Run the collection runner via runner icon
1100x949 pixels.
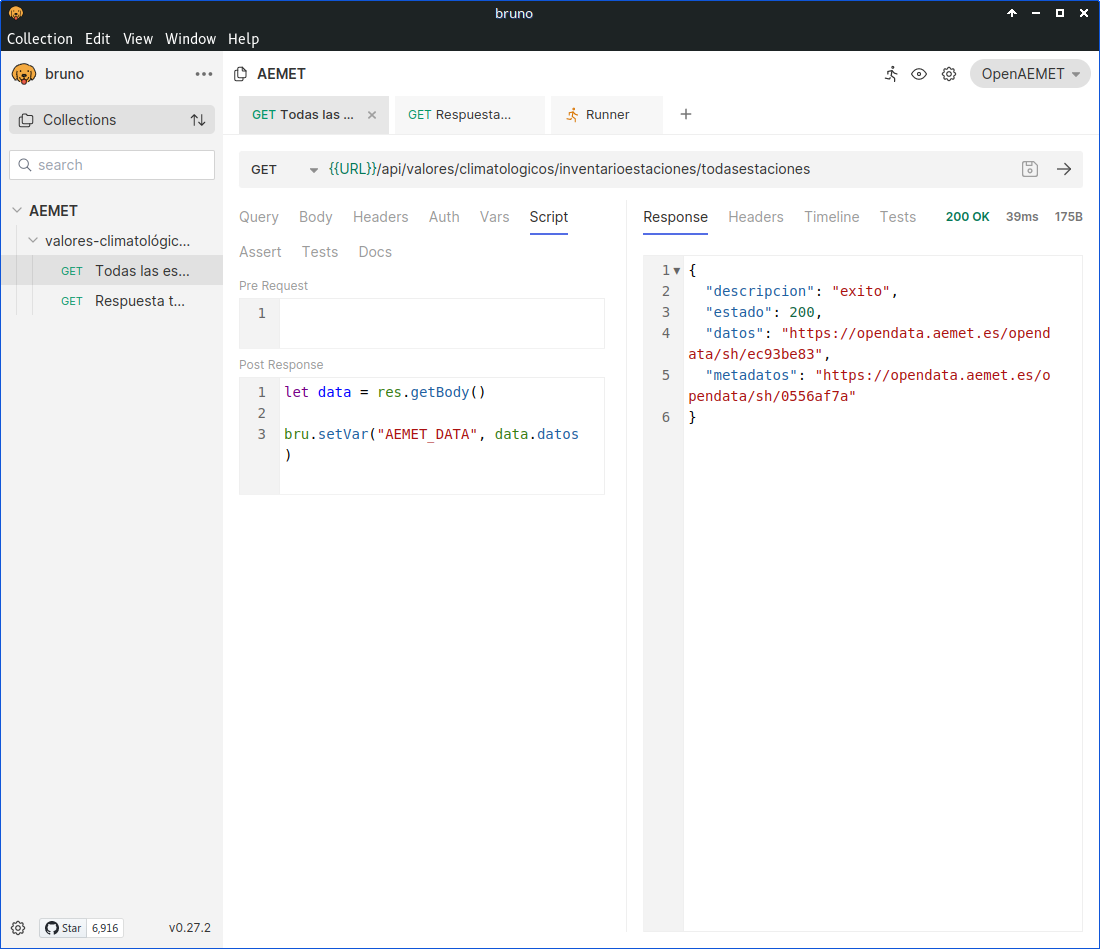[891, 74]
